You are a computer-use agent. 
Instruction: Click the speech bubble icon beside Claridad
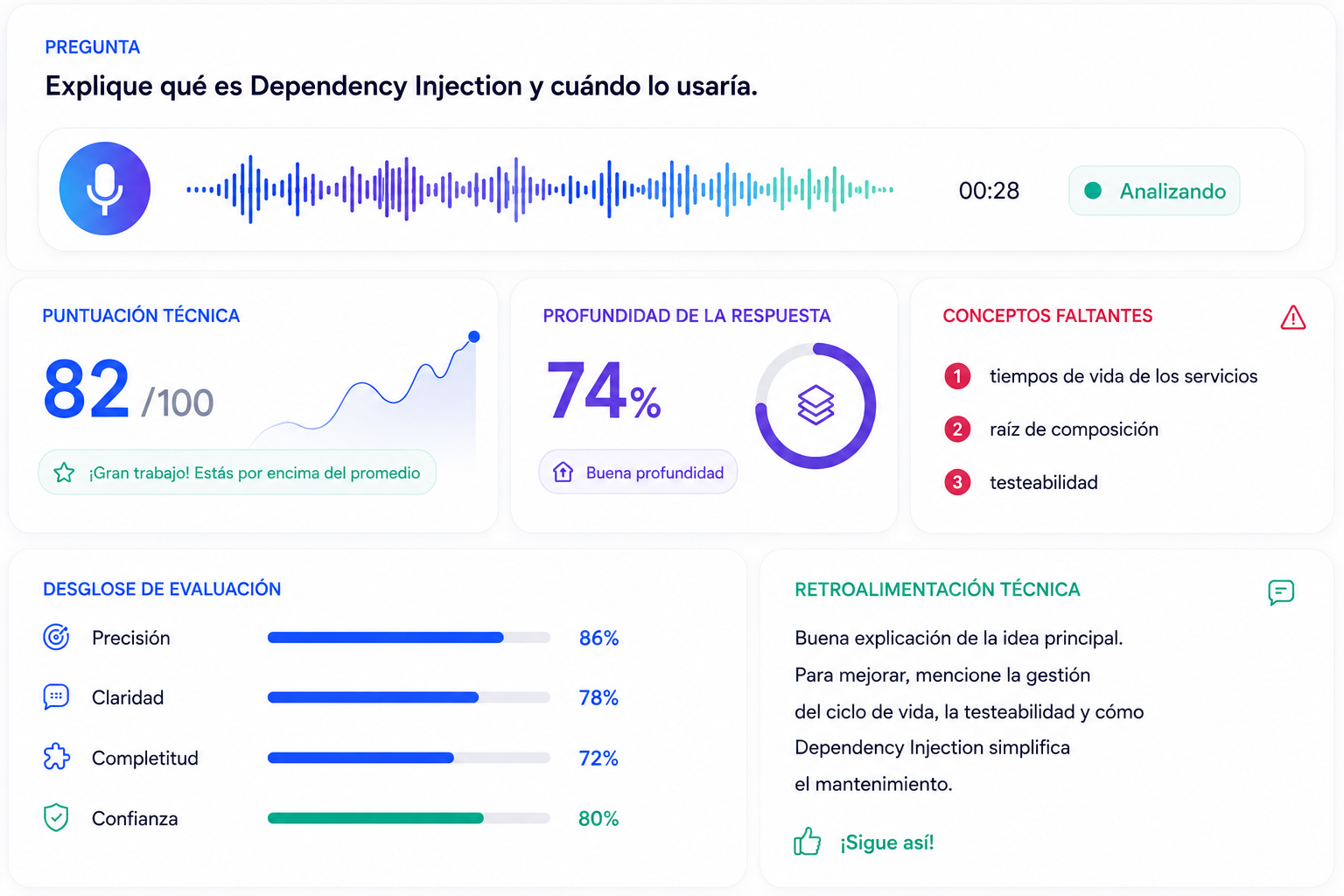click(56, 696)
